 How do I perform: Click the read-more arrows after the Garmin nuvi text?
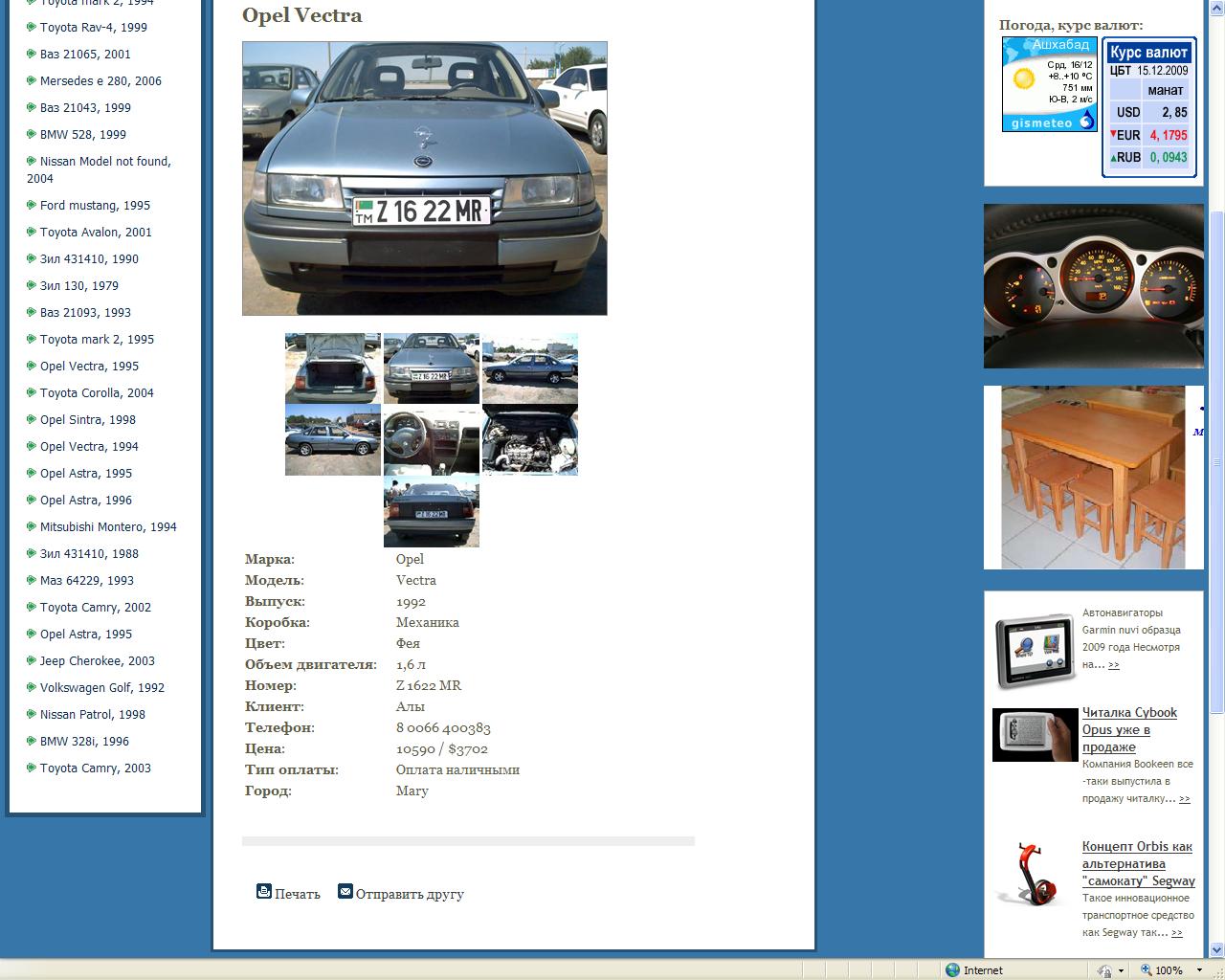click(x=1114, y=665)
